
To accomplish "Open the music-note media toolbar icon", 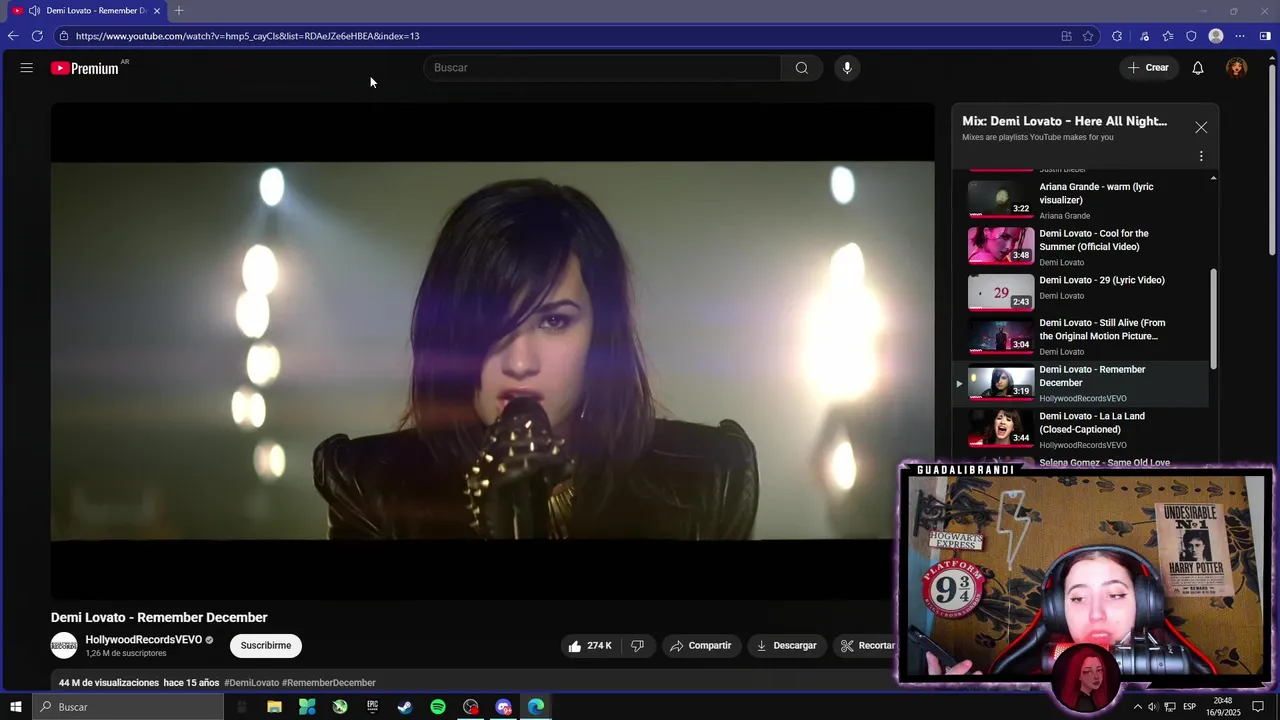I will coord(1144,36).
